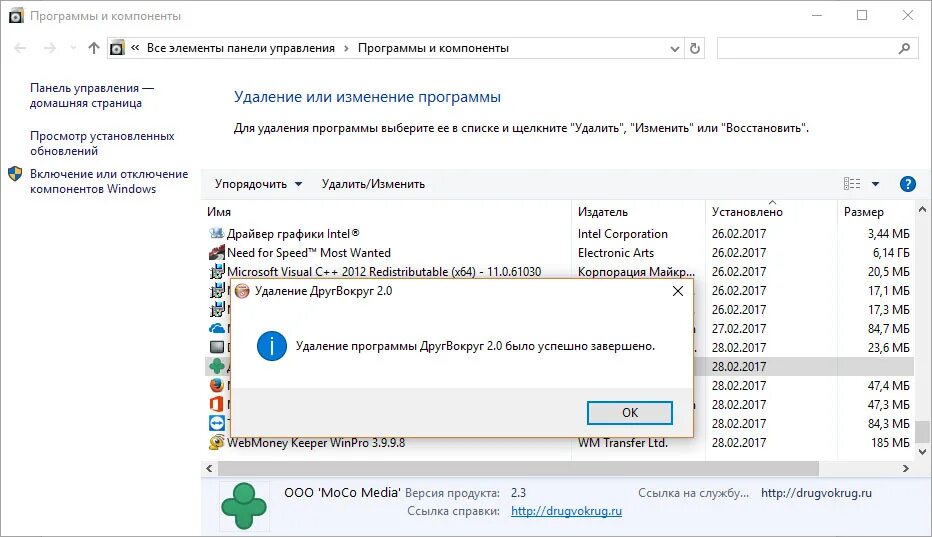Screen dimensions: 932x537
Task: Expand the address bar history dropdown
Action: pos(675,49)
